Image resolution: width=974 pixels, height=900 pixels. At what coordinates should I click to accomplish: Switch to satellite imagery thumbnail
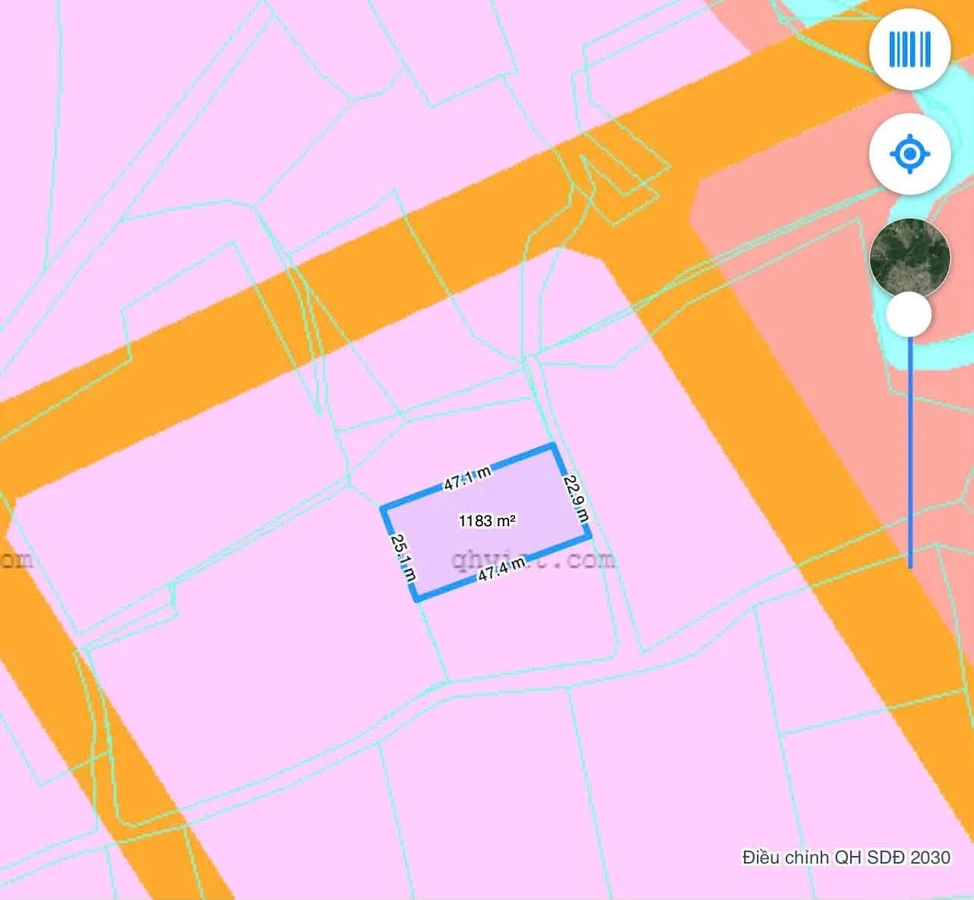(x=909, y=257)
